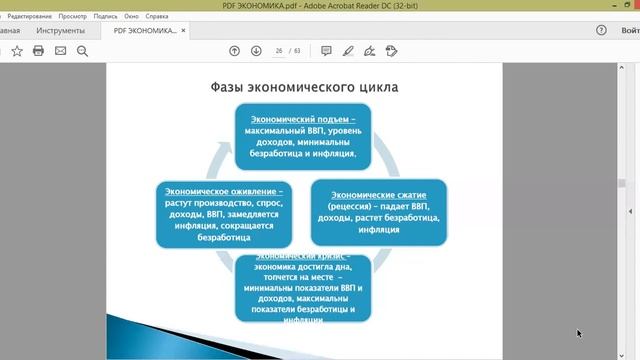Select the highlight text pen tool

348,51
